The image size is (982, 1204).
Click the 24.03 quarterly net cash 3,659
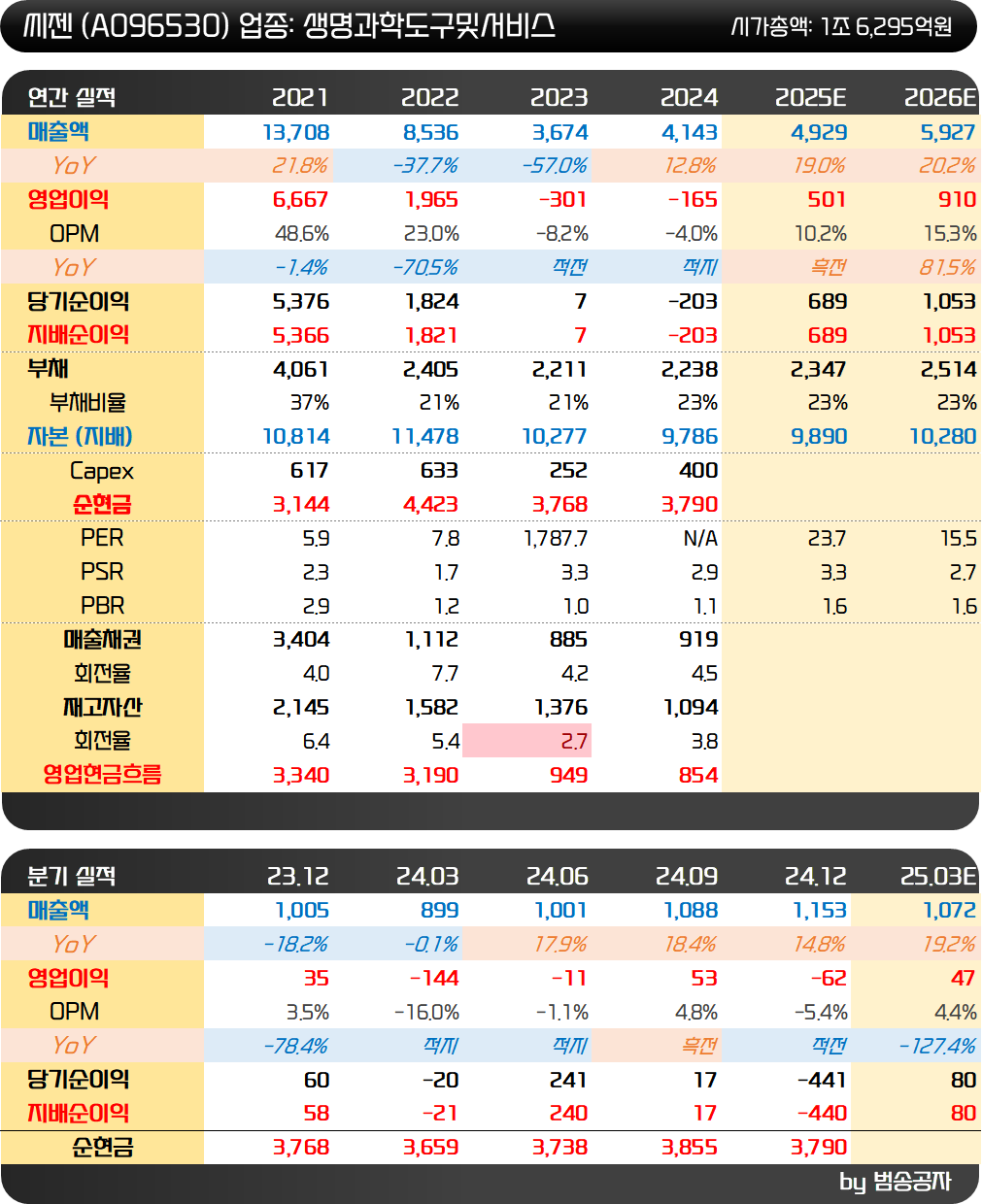[431, 1148]
